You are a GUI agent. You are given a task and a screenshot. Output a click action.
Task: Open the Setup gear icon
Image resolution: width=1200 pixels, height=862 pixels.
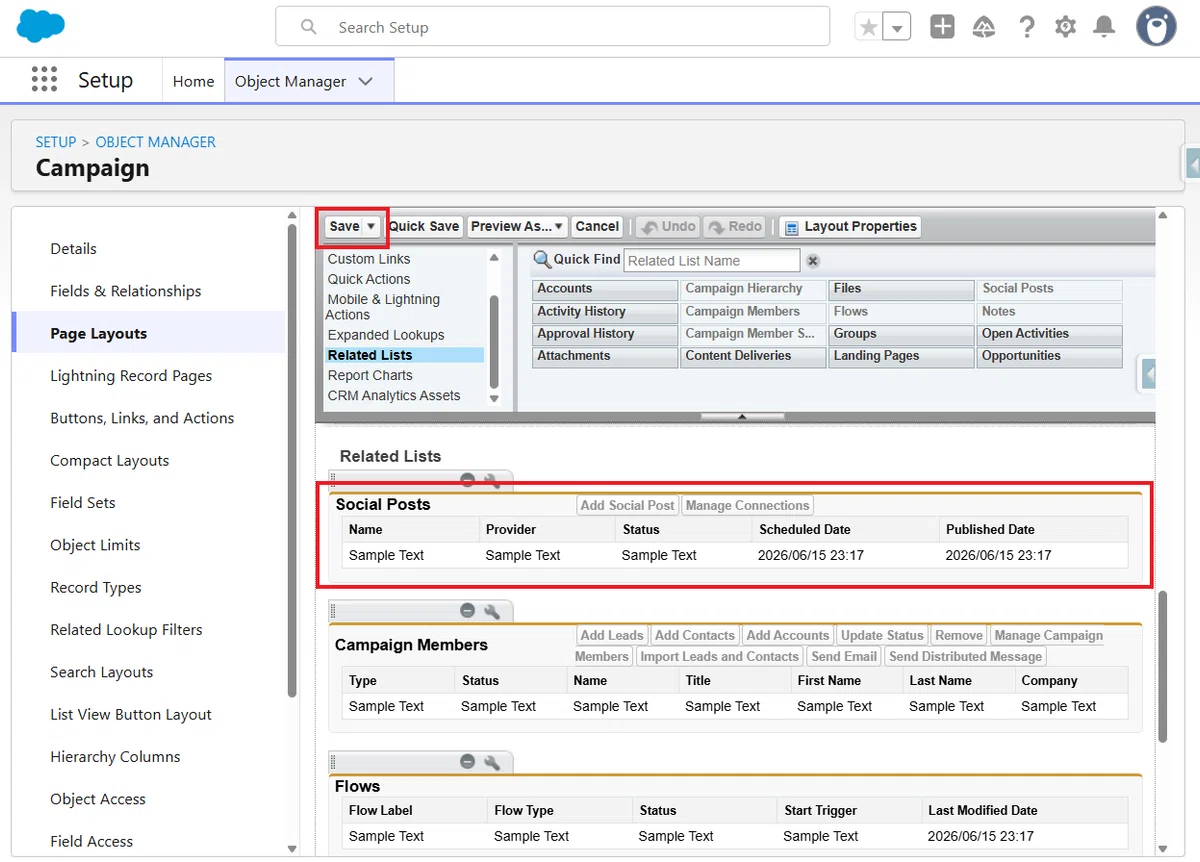[1065, 27]
